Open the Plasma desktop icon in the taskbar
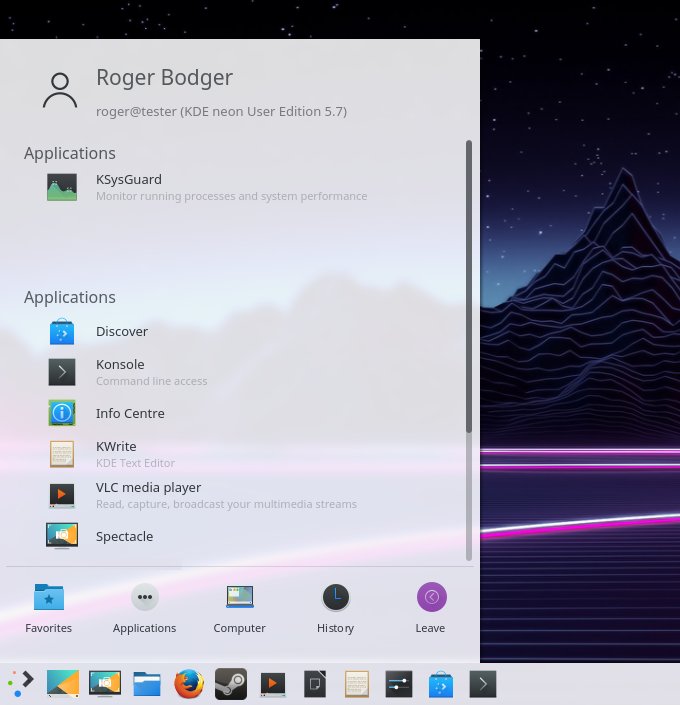 pyautogui.click(x=63, y=684)
